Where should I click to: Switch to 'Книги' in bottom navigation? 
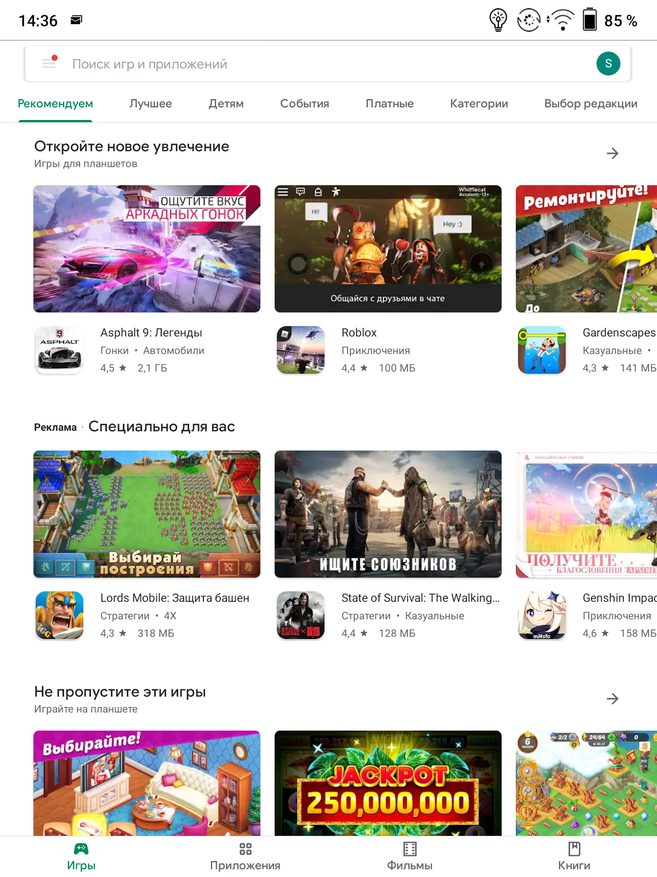[x=574, y=857]
